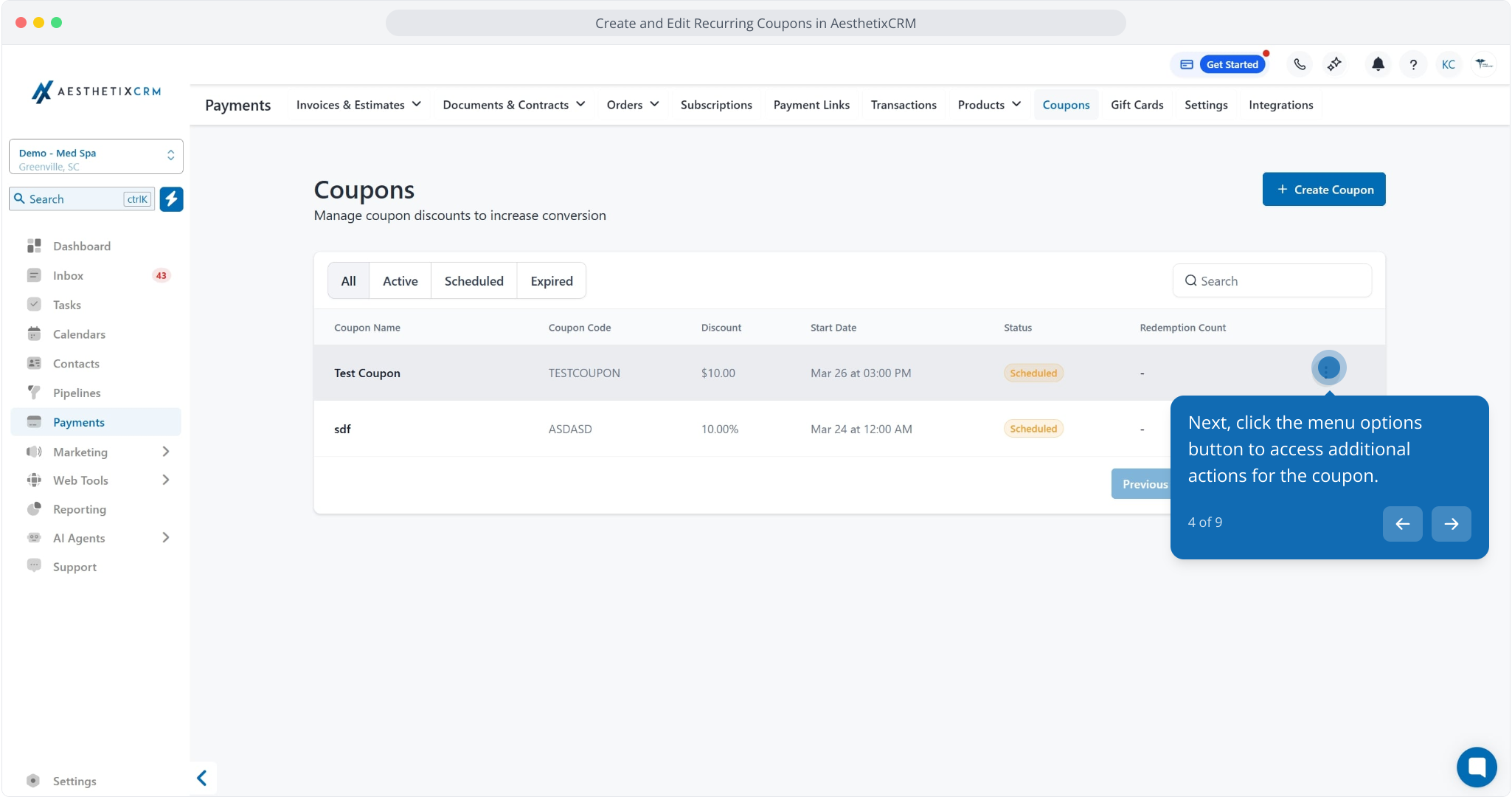The height and width of the screenshot is (797, 1512).
Task: Click the Create Coupon button
Action: tap(1323, 190)
